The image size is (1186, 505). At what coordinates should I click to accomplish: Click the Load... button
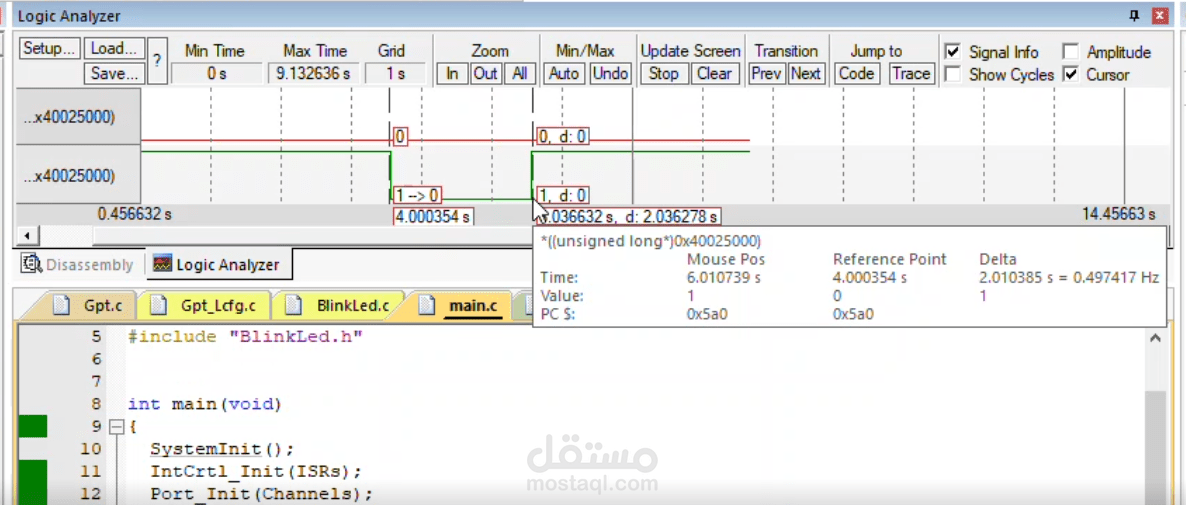tap(113, 48)
